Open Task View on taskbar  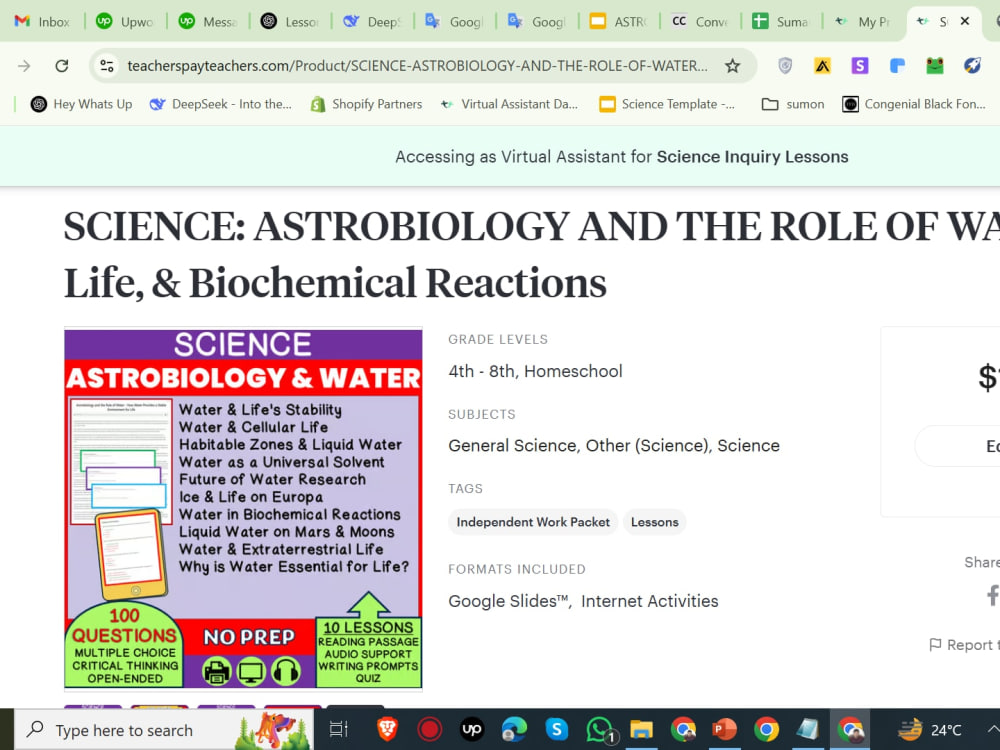click(x=338, y=729)
